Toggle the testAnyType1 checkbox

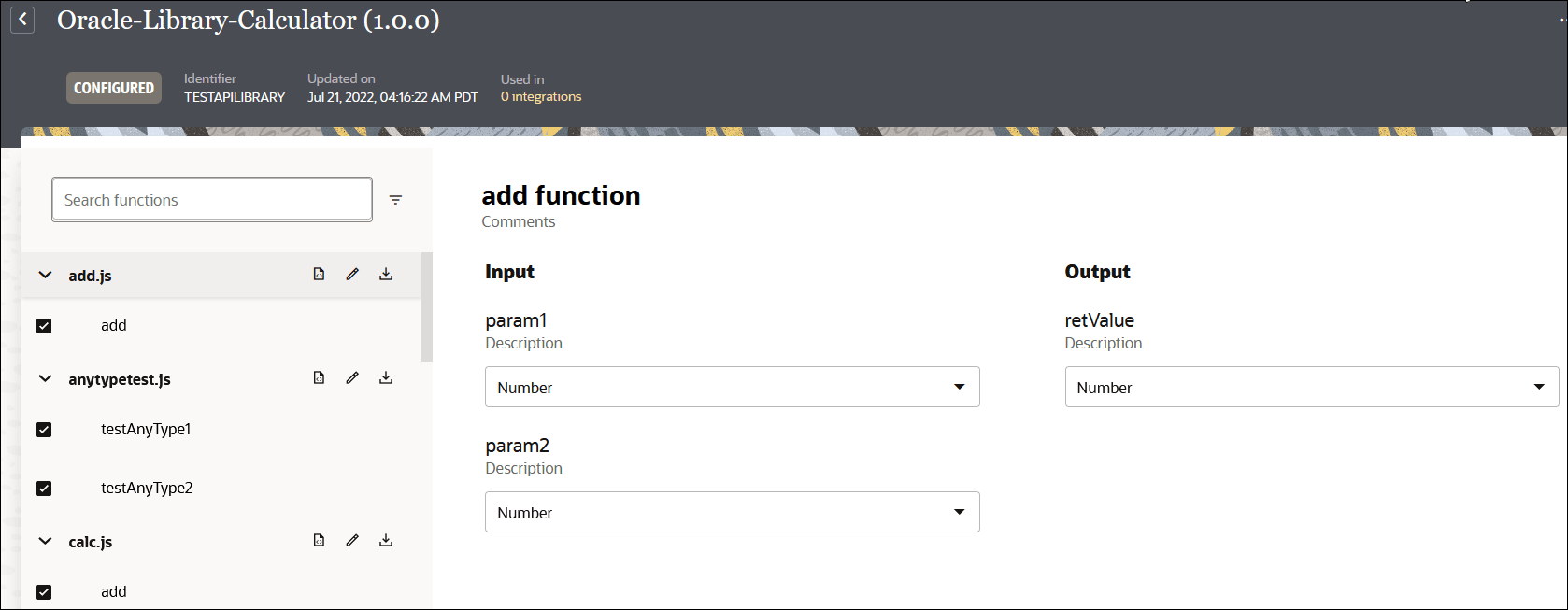[44, 430]
